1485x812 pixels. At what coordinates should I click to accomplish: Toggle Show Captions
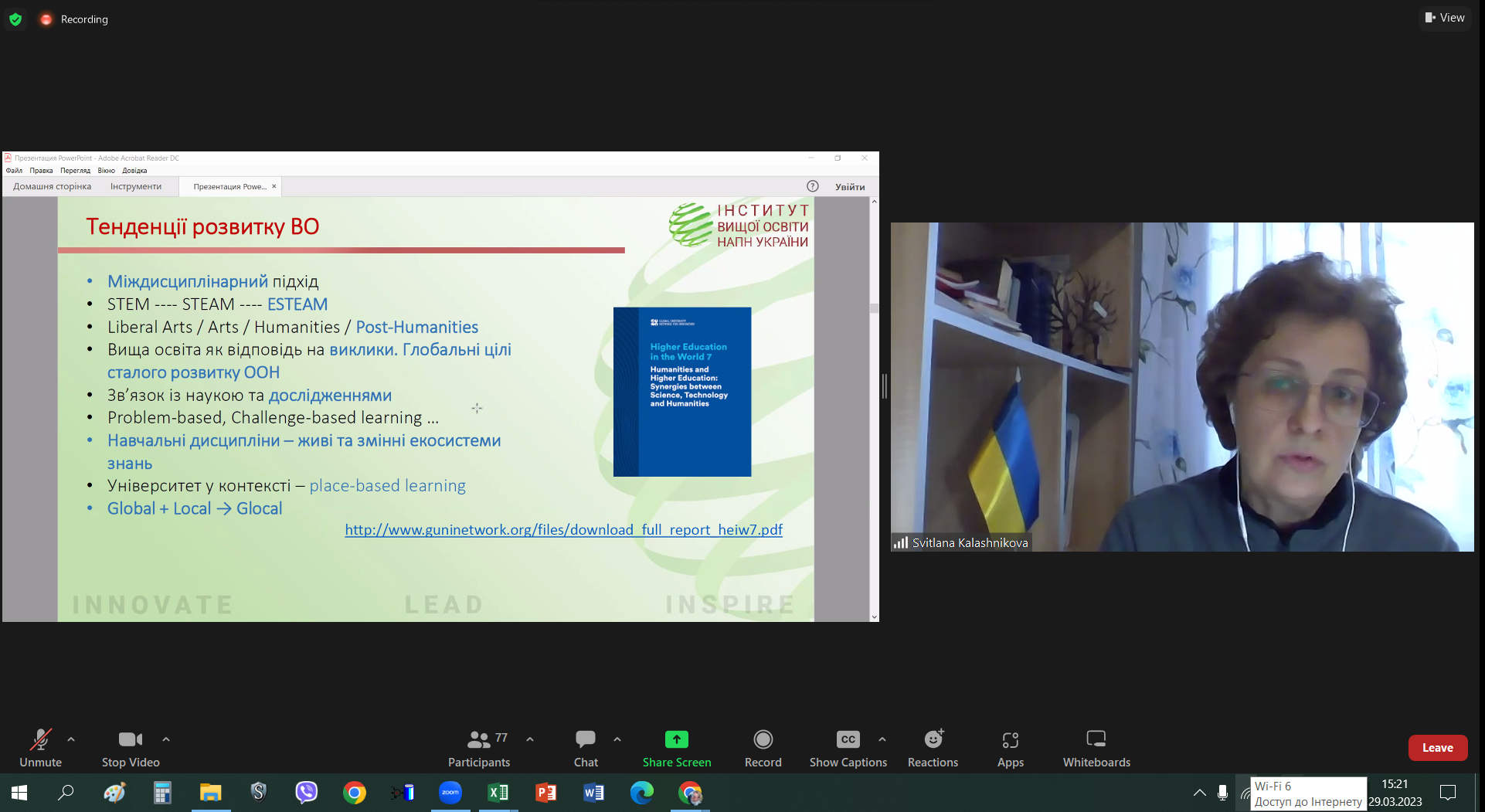pos(848,748)
